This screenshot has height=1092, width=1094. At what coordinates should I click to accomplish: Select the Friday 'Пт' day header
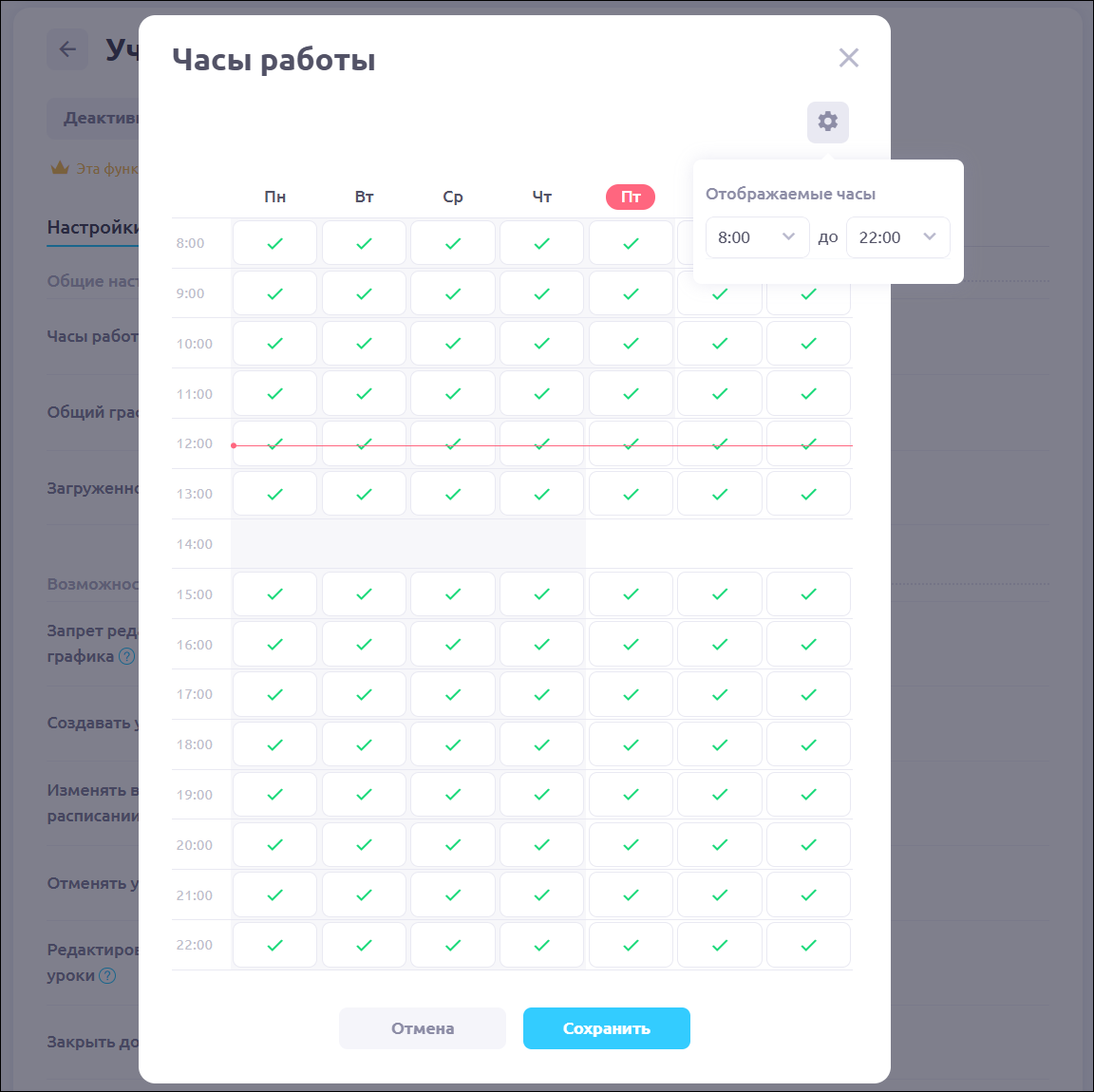click(631, 197)
